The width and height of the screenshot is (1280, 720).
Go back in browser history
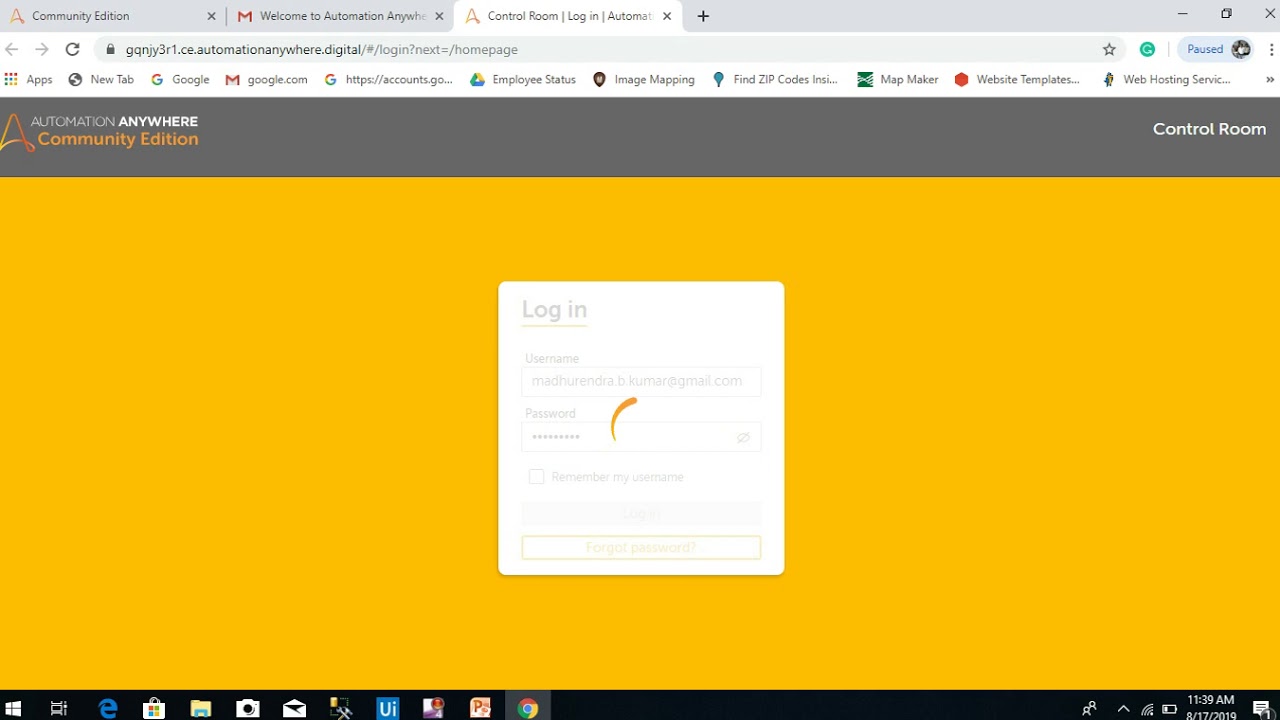pos(13,49)
